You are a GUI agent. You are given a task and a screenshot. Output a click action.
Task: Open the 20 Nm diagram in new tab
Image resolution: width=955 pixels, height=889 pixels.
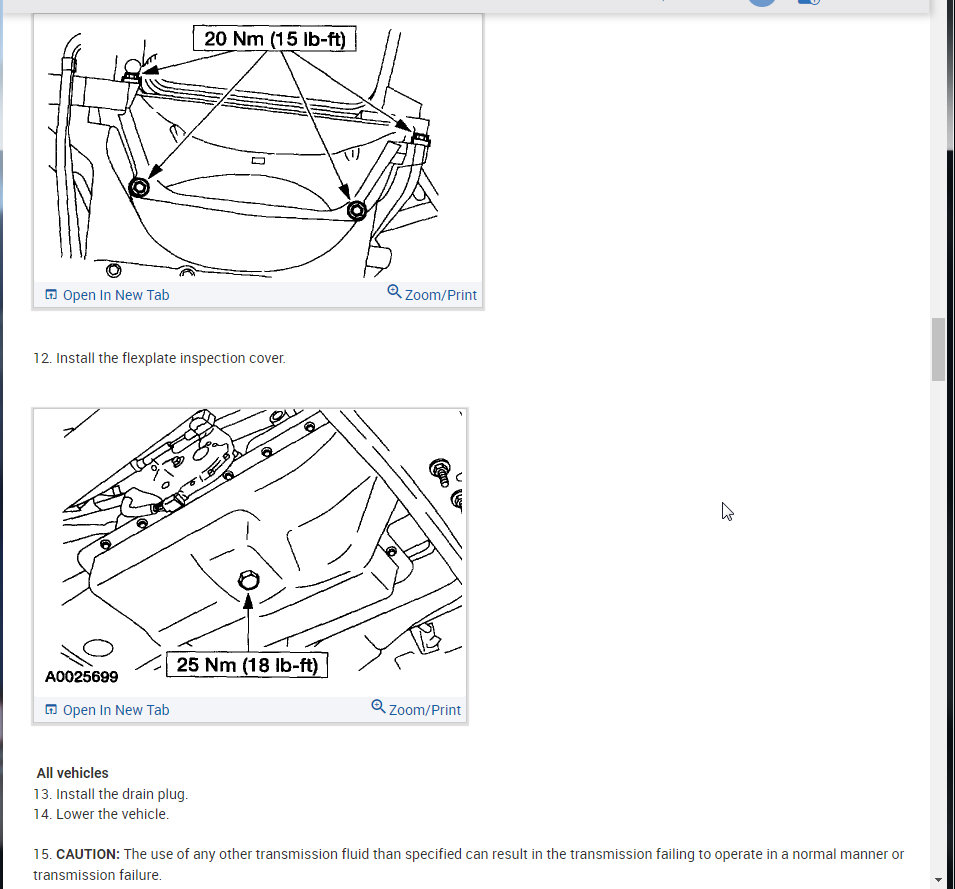point(107,295)
